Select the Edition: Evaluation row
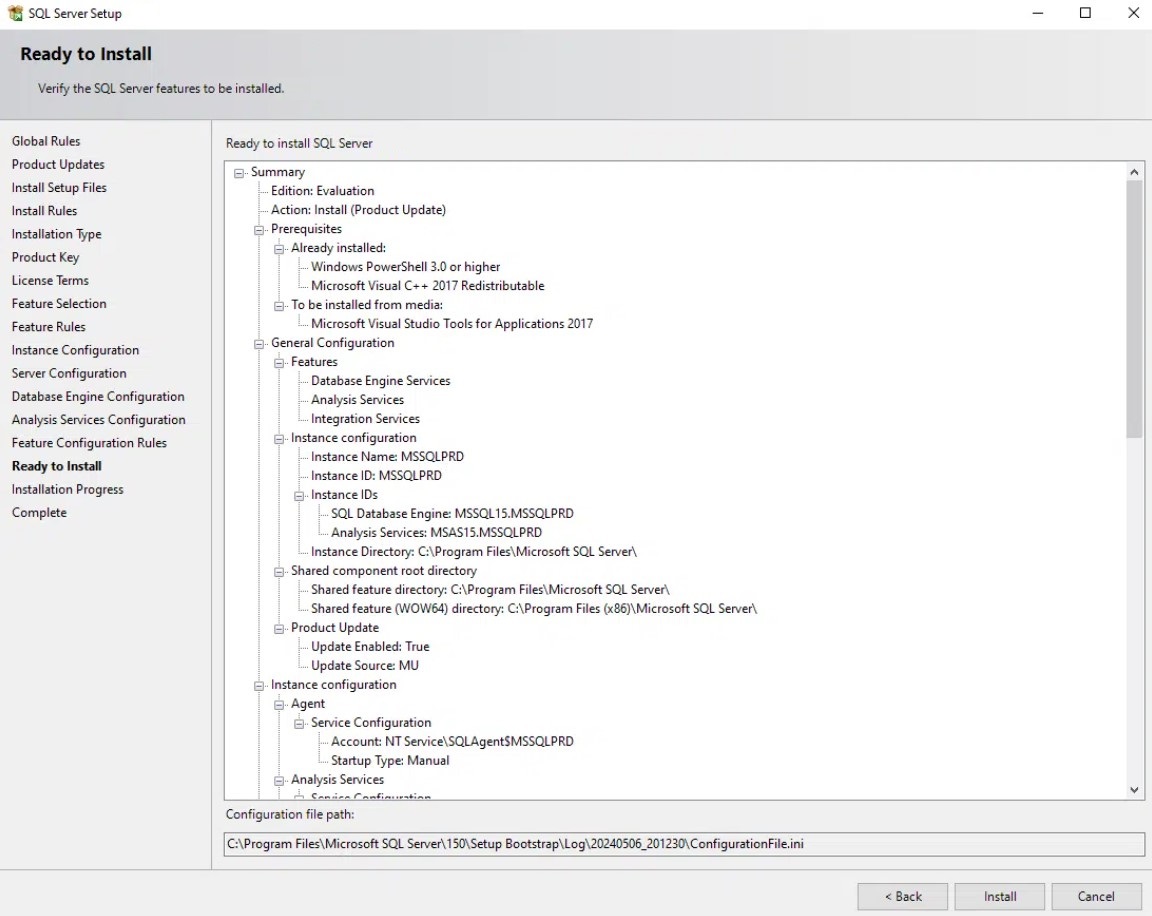Screen dimensions: 1152x916 click(x=323, y=191)
